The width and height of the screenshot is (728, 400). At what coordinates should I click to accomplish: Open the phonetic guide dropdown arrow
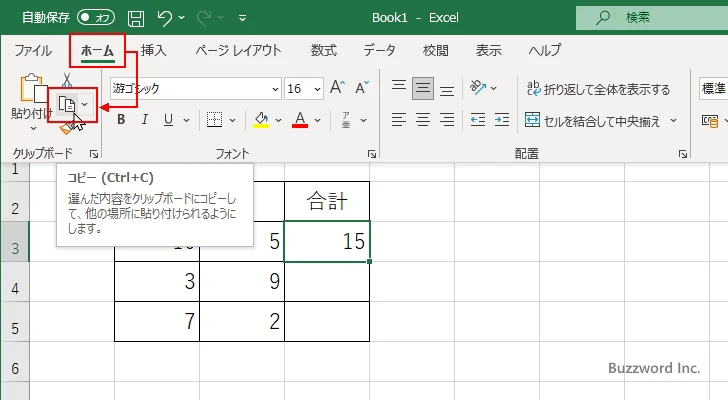pos(364,121)
